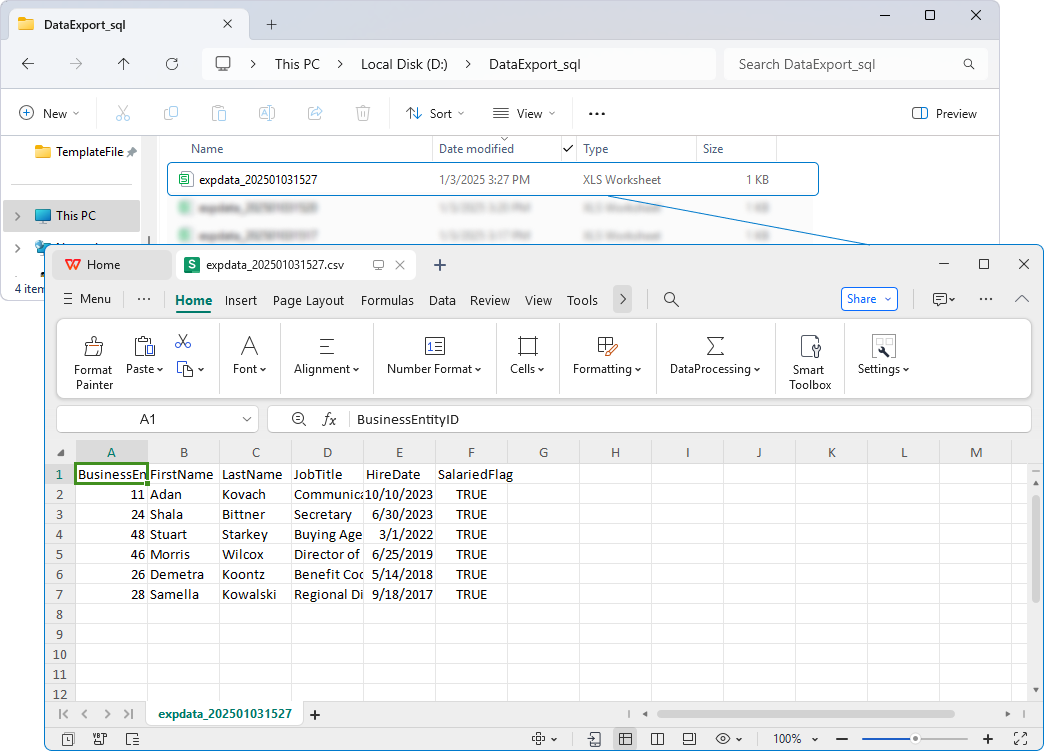Click the vertical scrollbar in sheet
The height and width of the screenshot is (751, 1044).
1036,549
